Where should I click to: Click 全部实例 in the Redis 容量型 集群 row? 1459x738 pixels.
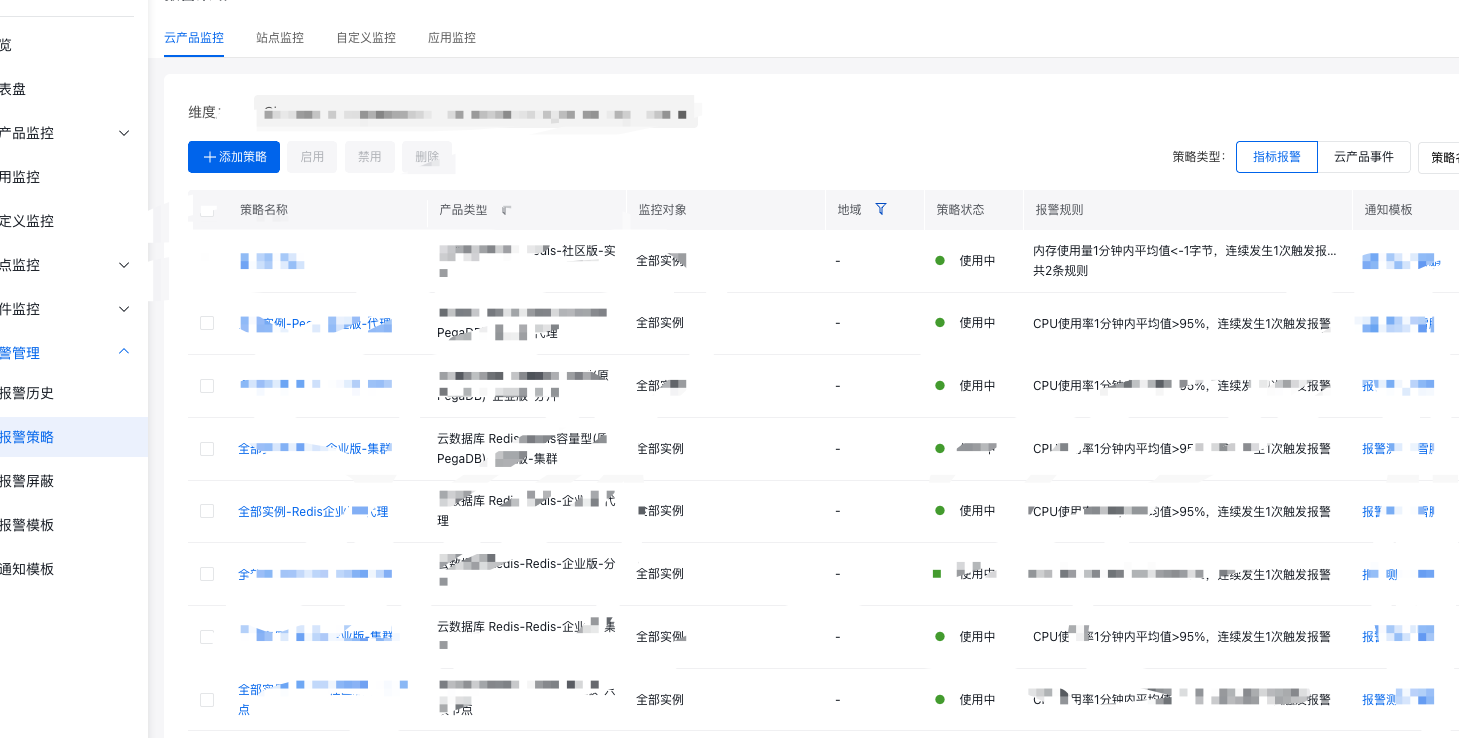tap(660, 449)
